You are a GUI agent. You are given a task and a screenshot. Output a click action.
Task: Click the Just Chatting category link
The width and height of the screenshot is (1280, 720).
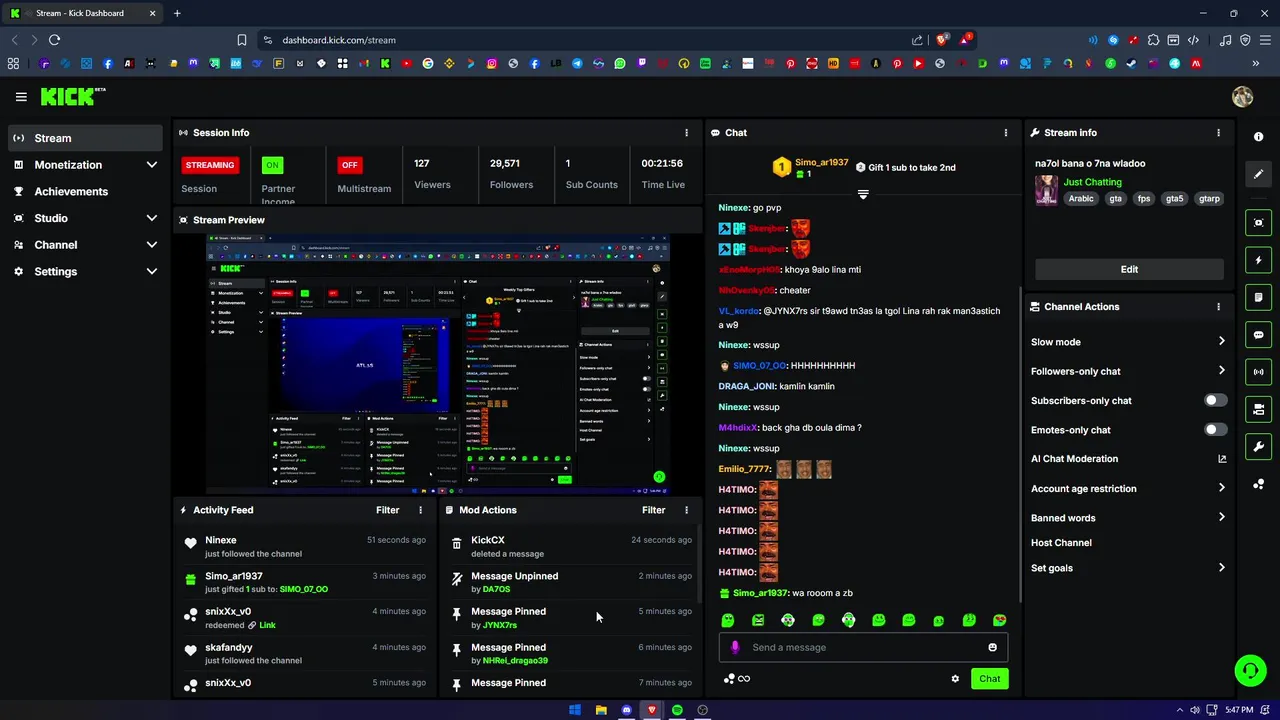[x=1092, y=182]
